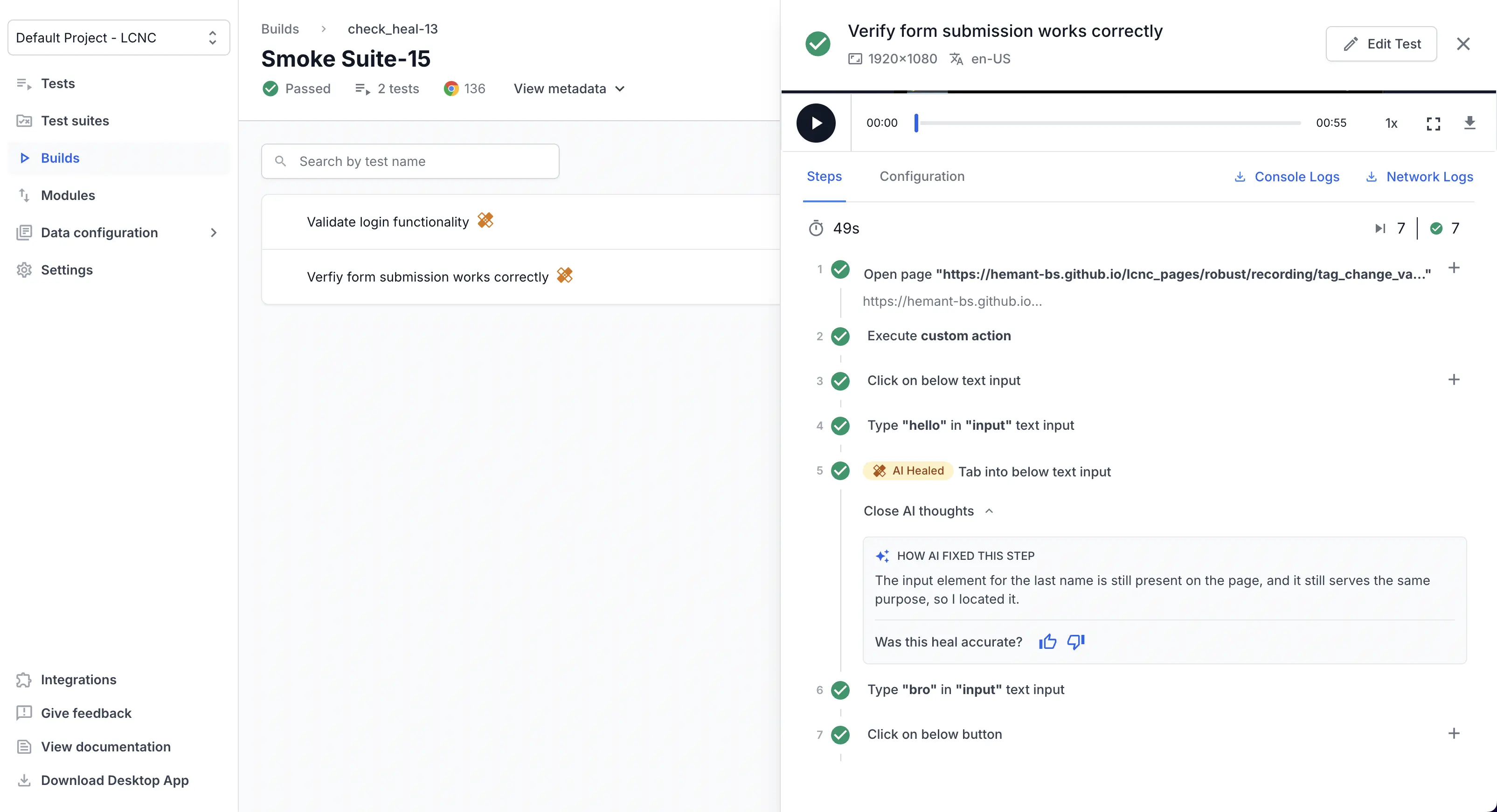Give thumbs down for heal accuracy
This screenshot has height=812, width=1497.
[x=1076, y=642]
